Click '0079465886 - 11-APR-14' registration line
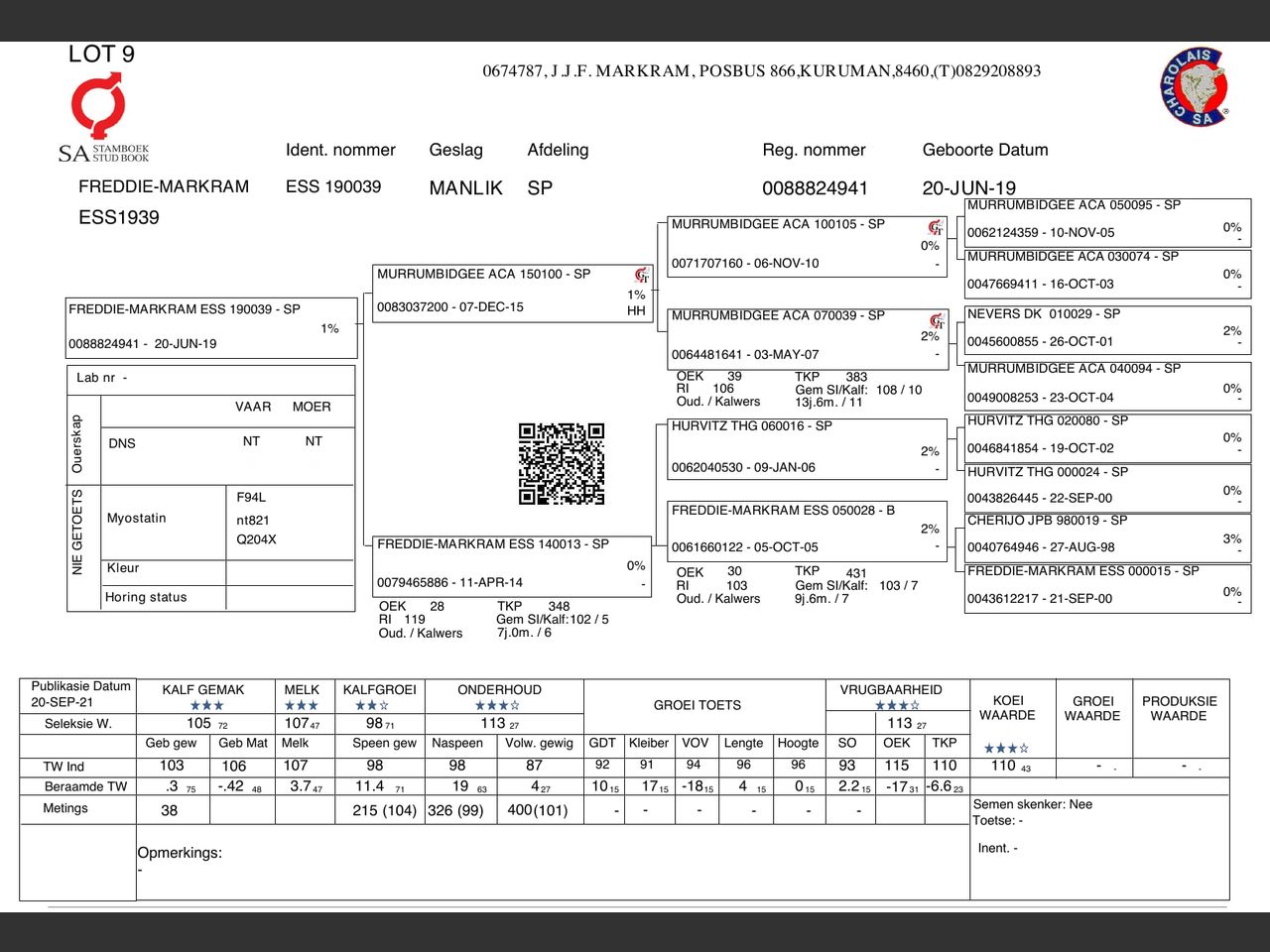The height and width of the screenshot is (952, 1270). tap(449, 582)
